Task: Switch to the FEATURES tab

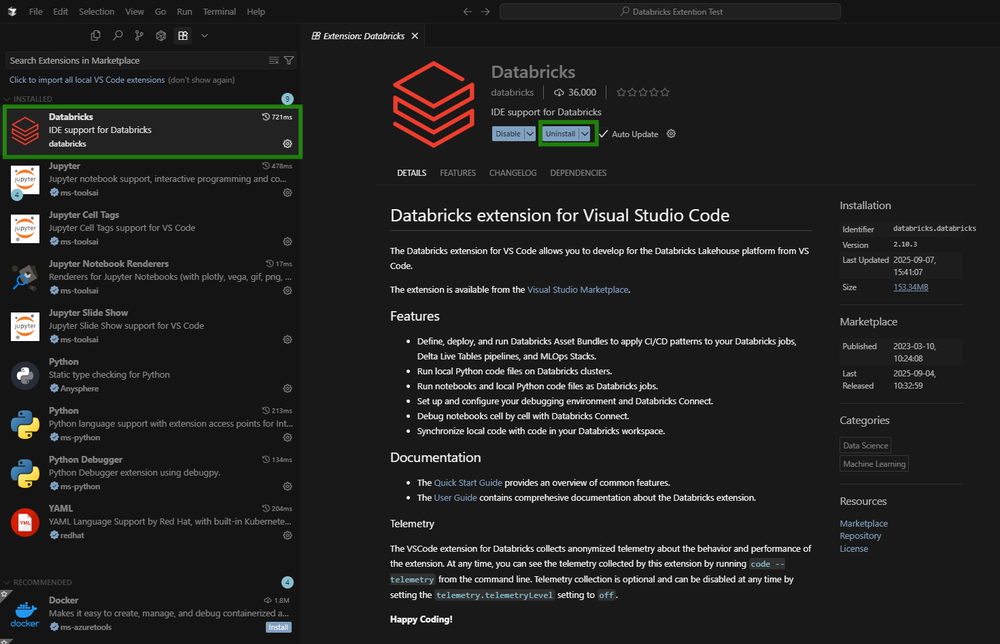Action: tap(457, 172)
